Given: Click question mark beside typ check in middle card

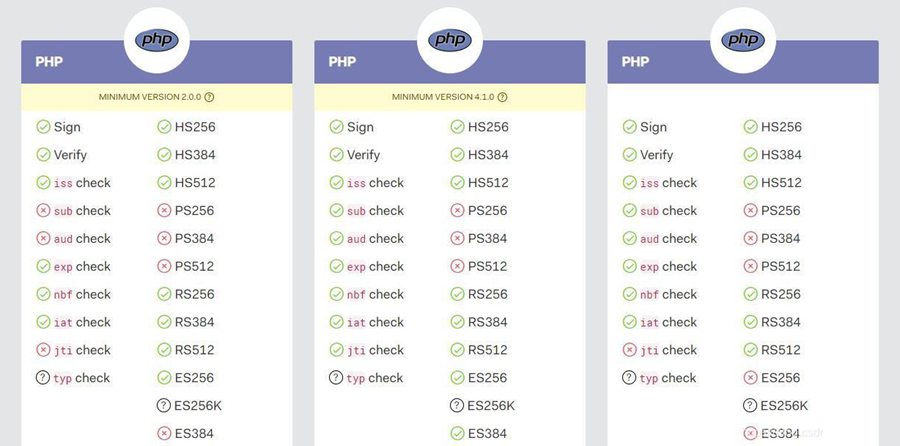Looking at the screenshot, I should click(336, 378).
